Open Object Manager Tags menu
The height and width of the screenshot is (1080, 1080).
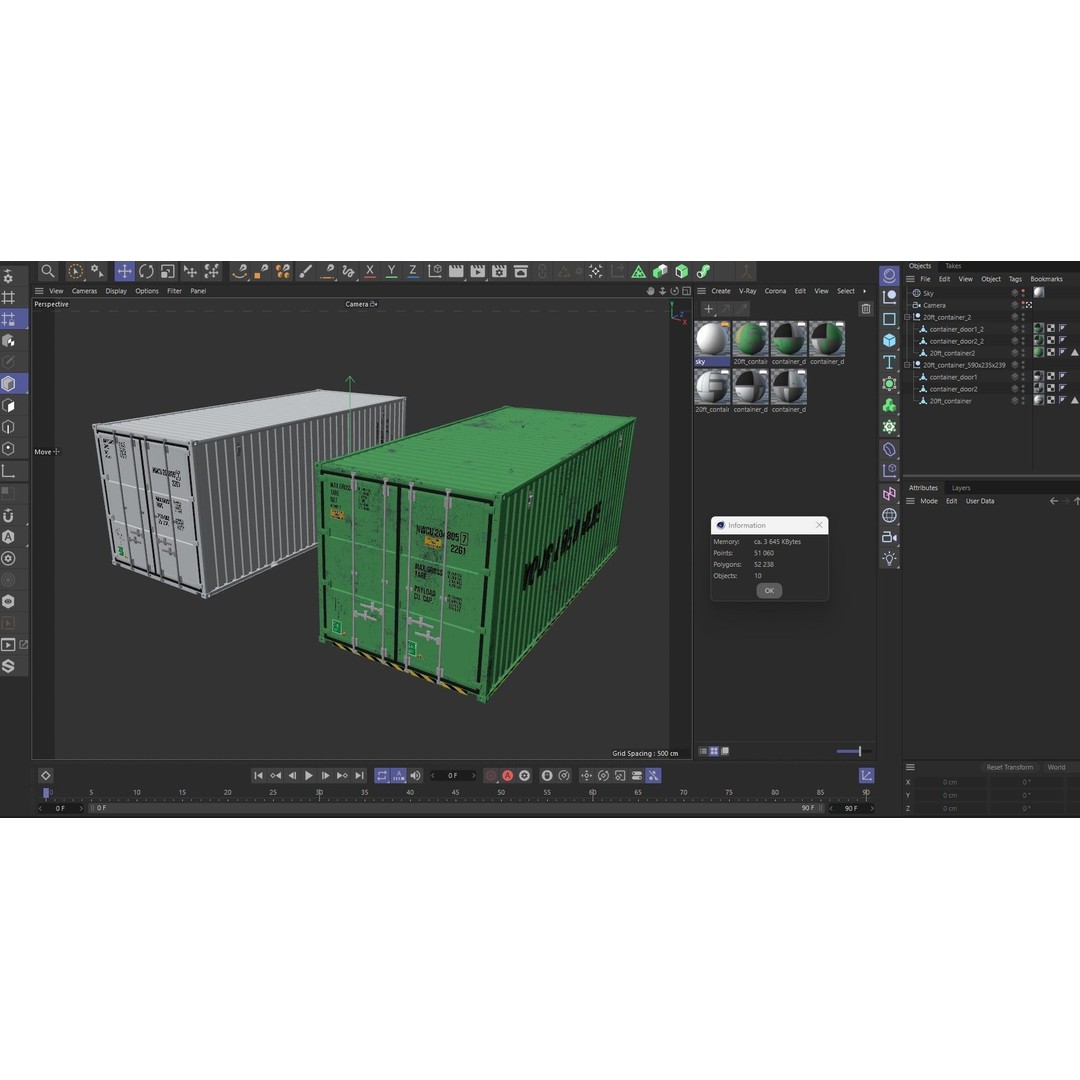[1015, 279]
